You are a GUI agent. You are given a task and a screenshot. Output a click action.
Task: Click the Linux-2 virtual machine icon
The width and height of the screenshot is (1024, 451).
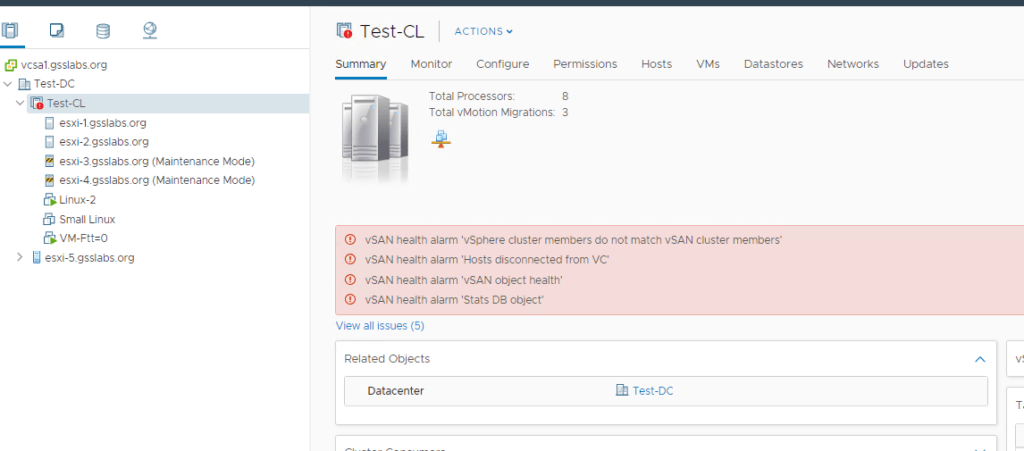pyautogui.click(x=50, y=200)
